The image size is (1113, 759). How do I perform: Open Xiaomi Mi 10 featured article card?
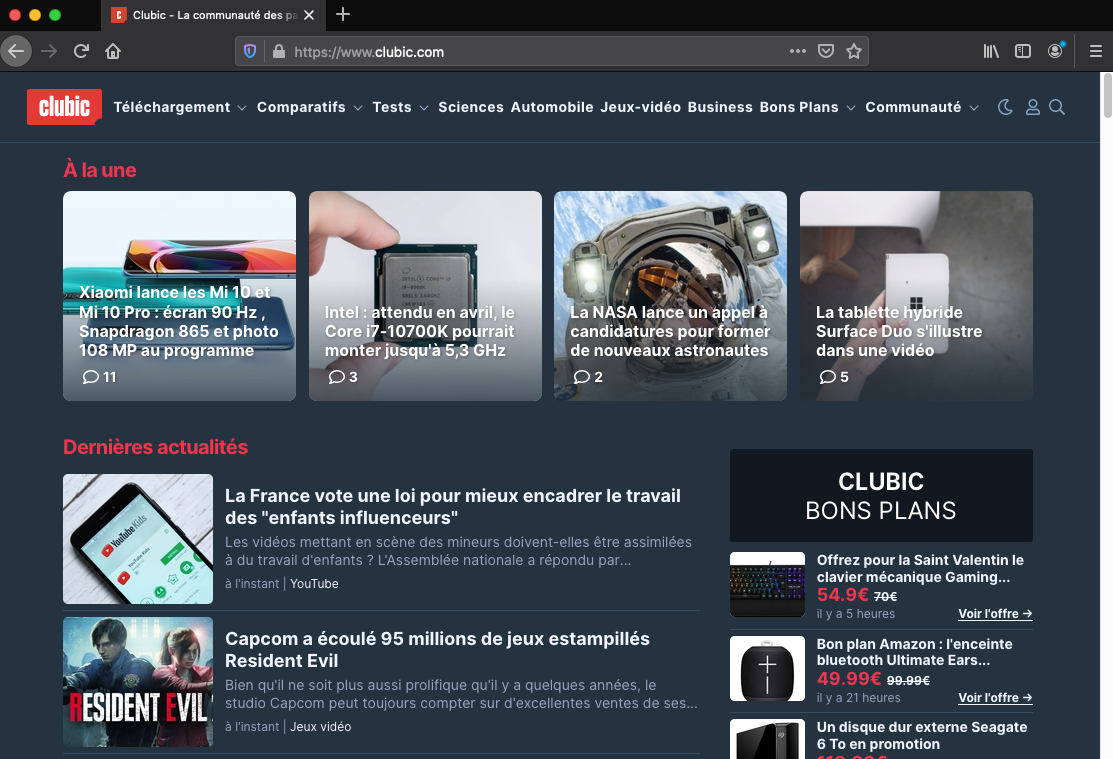point(180,295)
